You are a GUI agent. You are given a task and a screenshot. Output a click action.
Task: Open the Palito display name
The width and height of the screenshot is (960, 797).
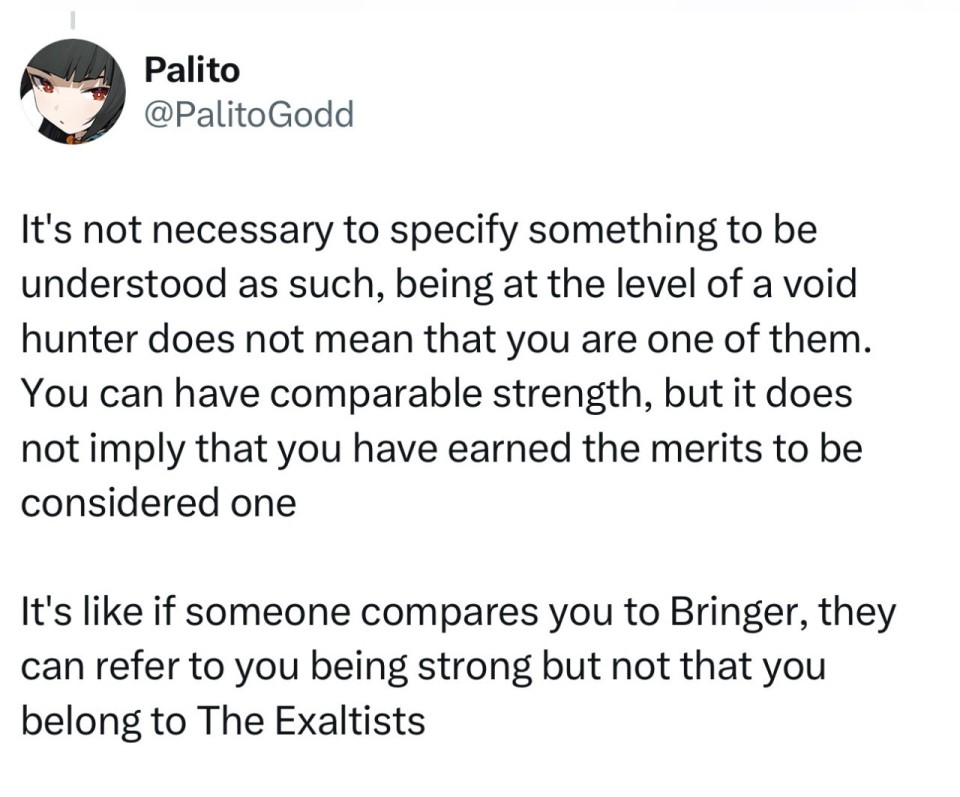(192, 70)
